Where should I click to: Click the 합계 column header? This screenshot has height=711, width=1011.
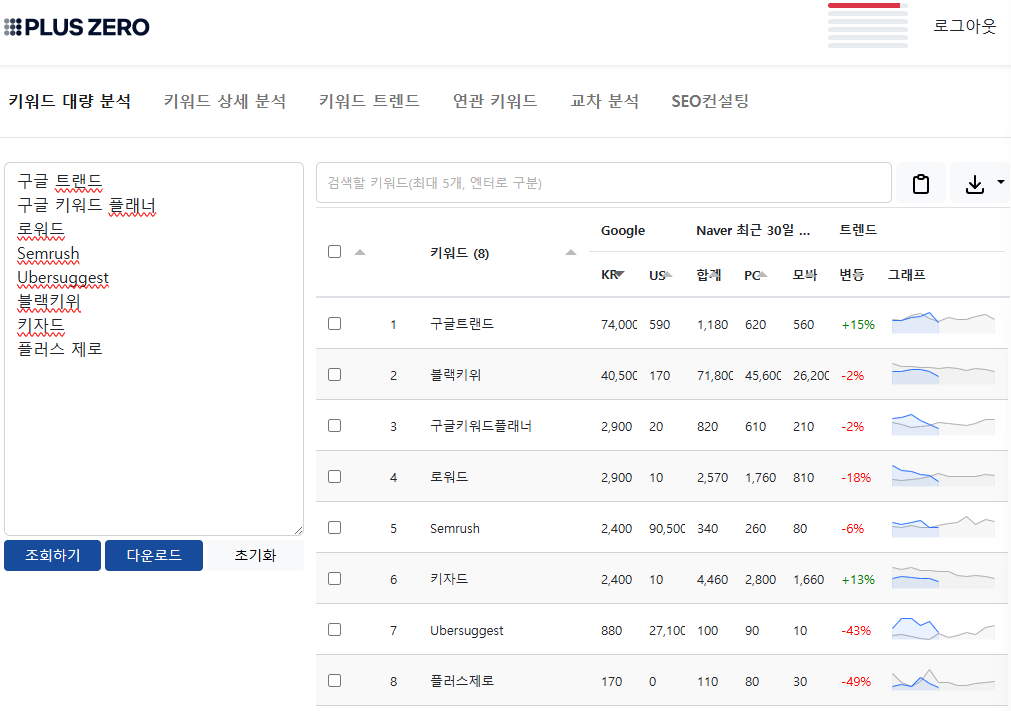[709, 275]
